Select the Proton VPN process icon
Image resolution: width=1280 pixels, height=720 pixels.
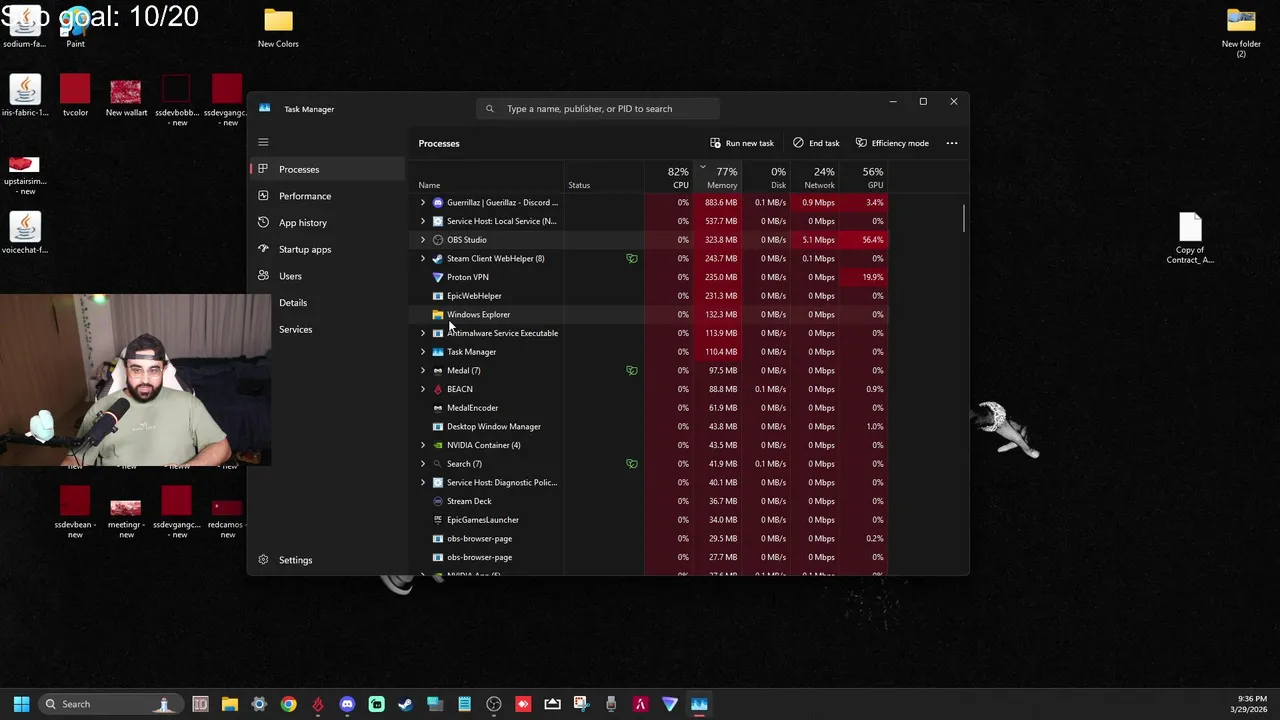(438, 277)
